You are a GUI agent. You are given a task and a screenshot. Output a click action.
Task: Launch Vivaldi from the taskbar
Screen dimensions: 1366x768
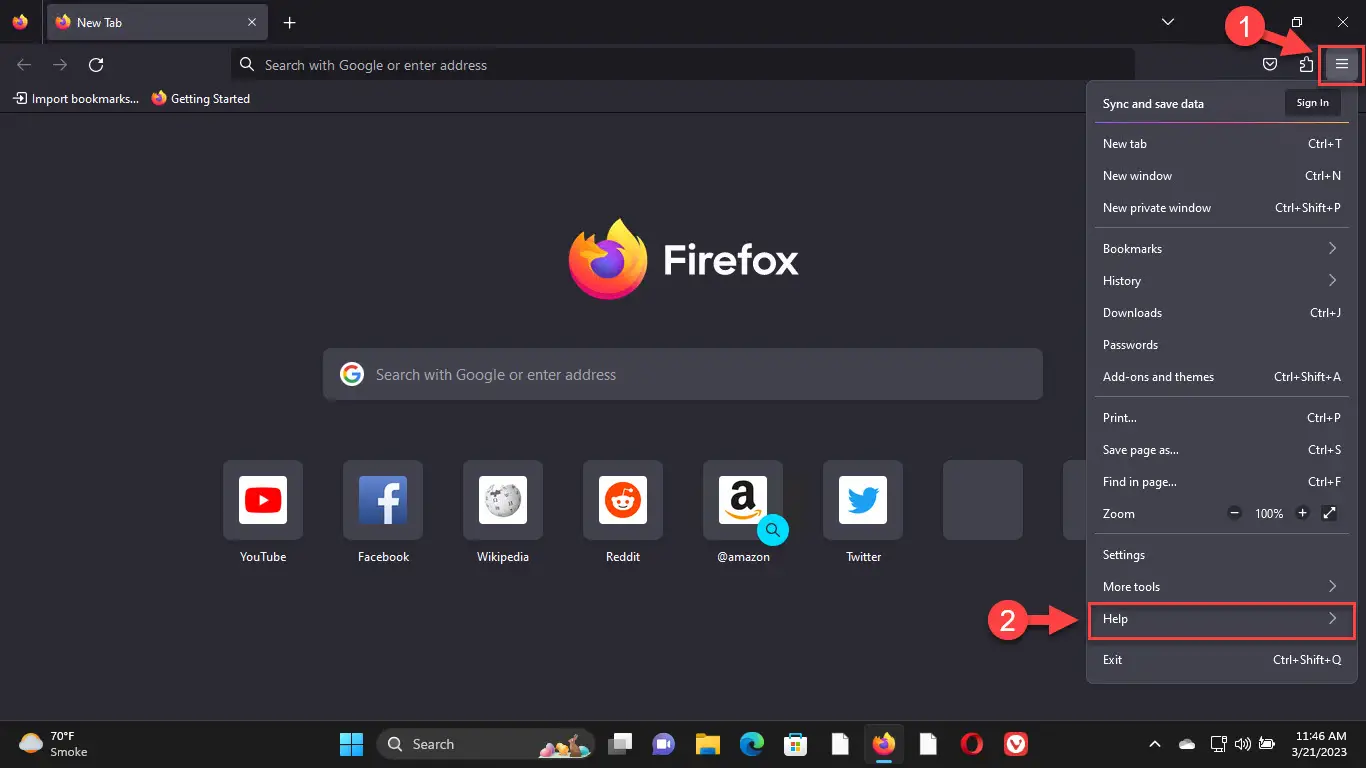pos(1016,744)
